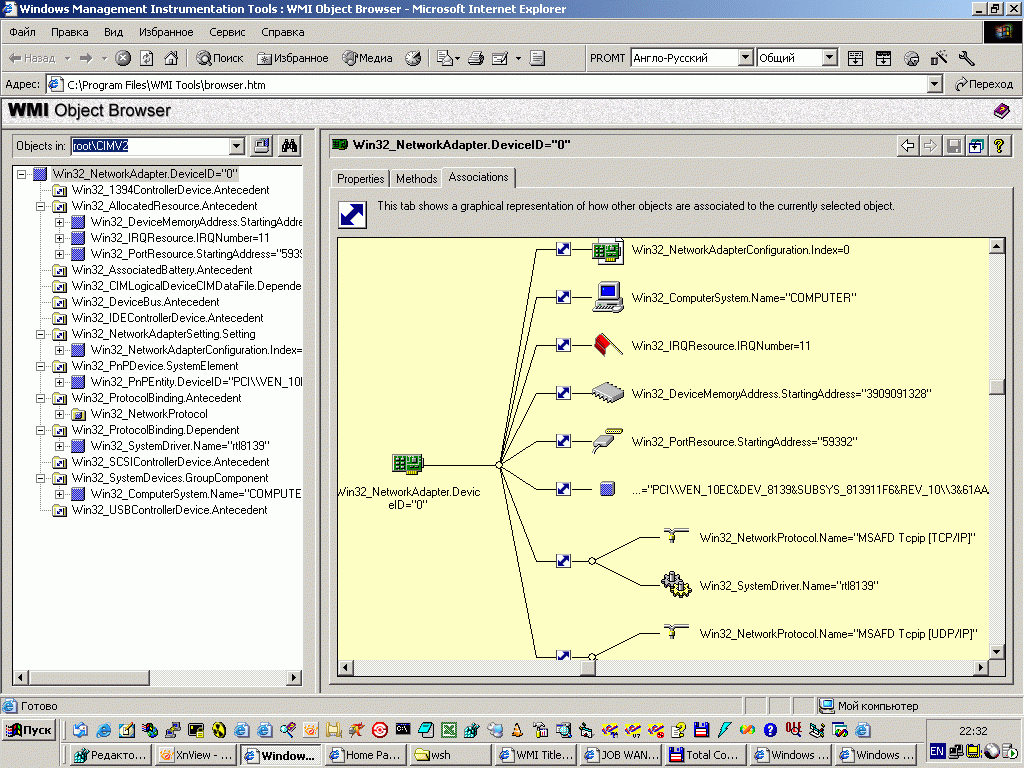Collapse the Win32_AllocatedResource.Antecedent node
The height and width of the screenshot is (768, 1024).
[40, 206]
